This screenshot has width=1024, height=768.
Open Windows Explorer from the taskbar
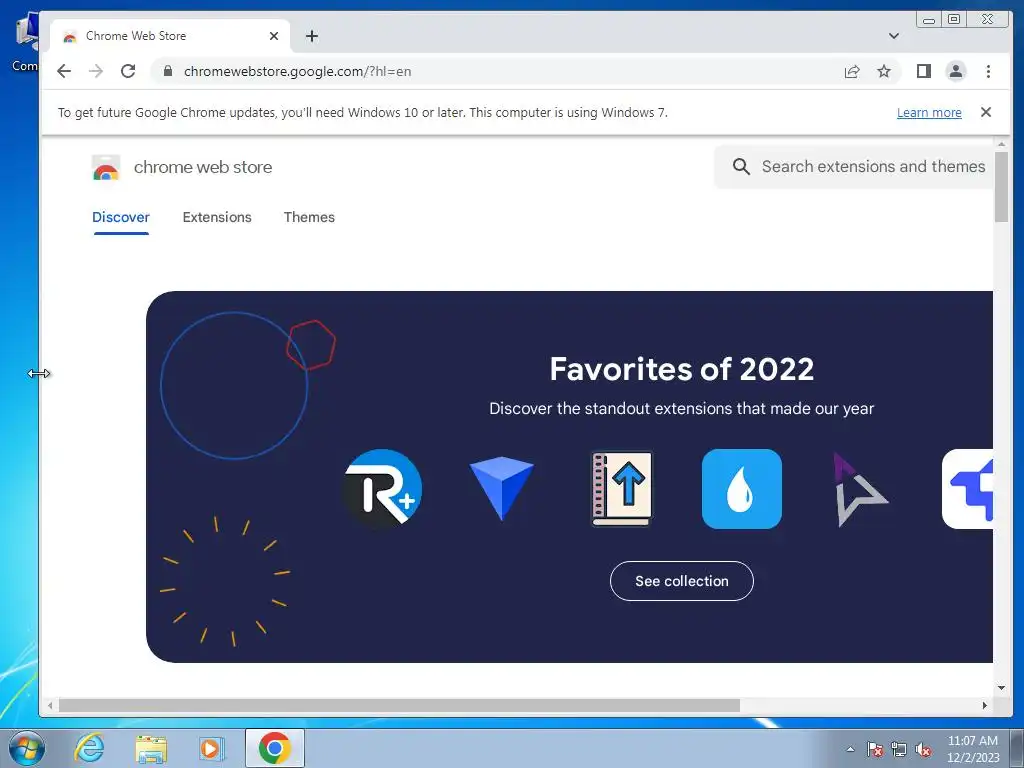click(x=151, y=748)
